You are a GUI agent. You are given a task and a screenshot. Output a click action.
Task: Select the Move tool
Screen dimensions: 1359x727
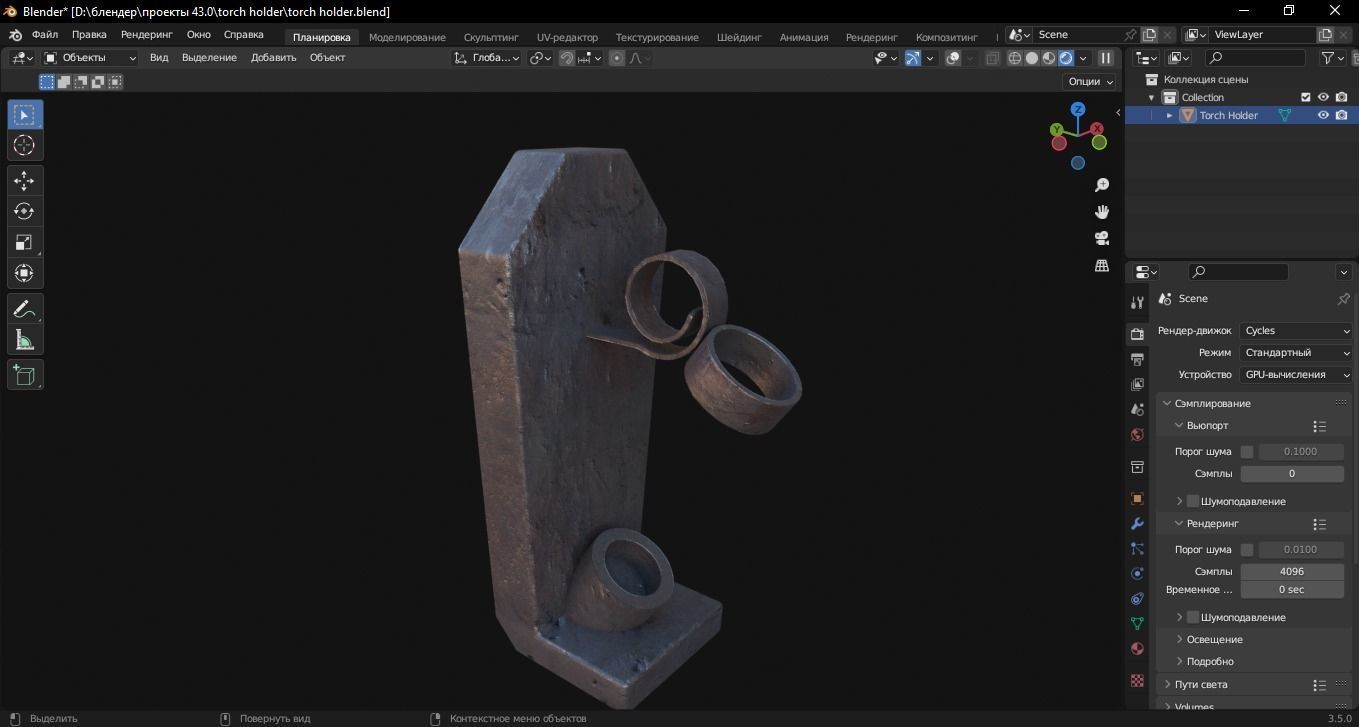point(25,181)
